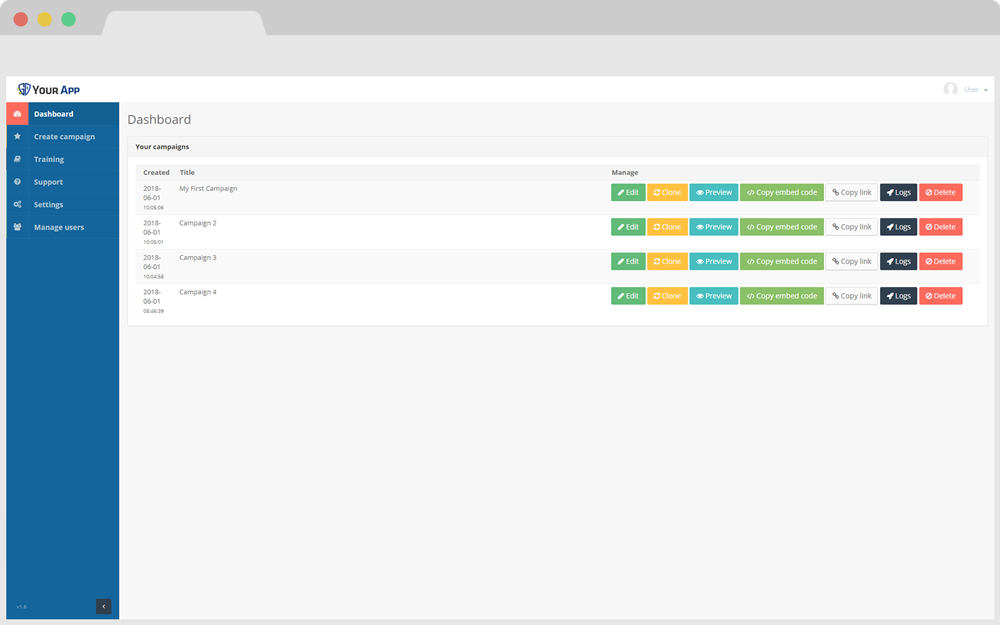The width and height of the screenshot is (1000, 625).
Task: Collapse the sidebar with the arrow toggle
Action: (x=104, y=606)
